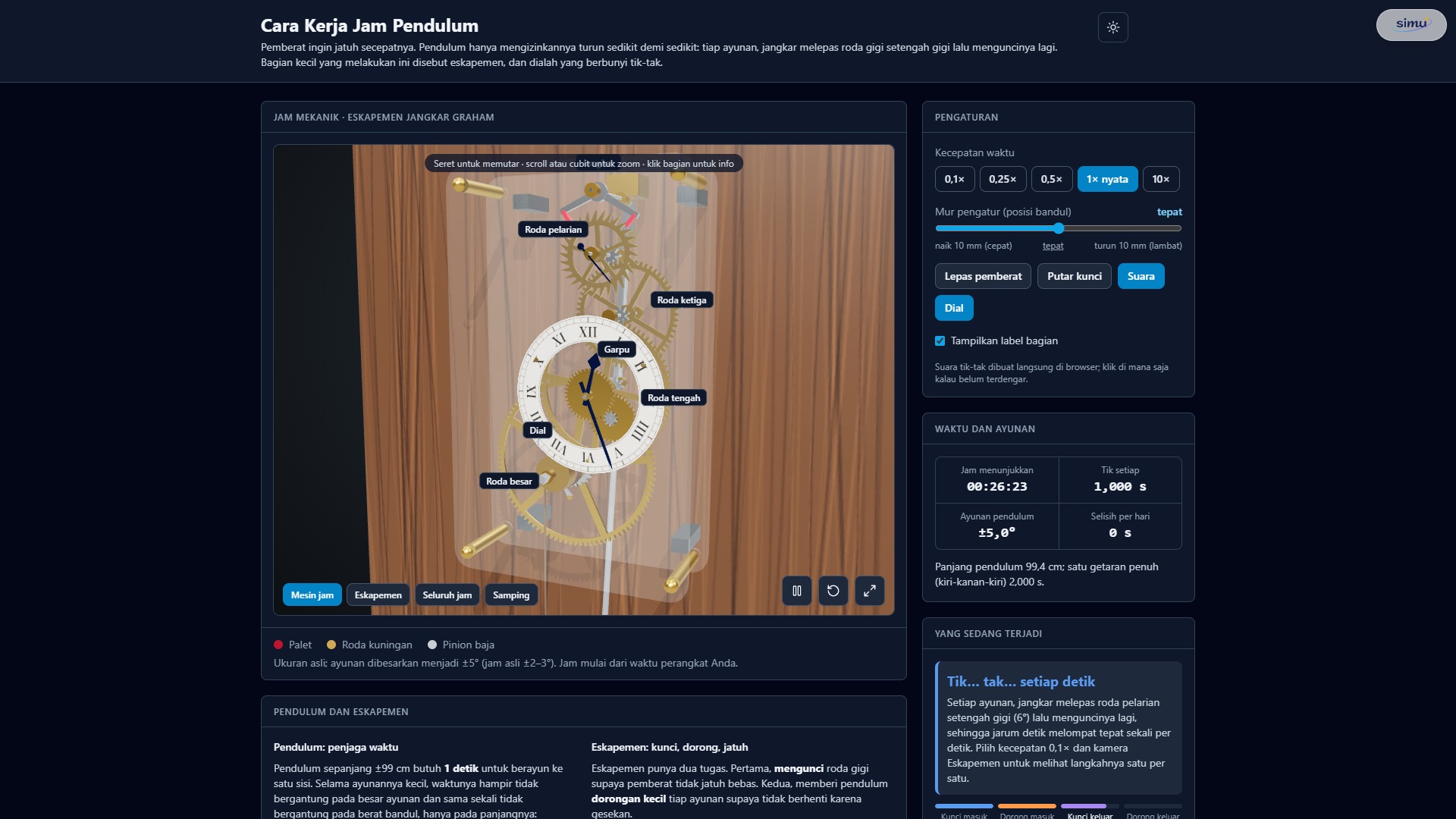Switch to the Eskapemen camera view
The width and height of the screenshot is (1456, 819).
pos(378,595)
